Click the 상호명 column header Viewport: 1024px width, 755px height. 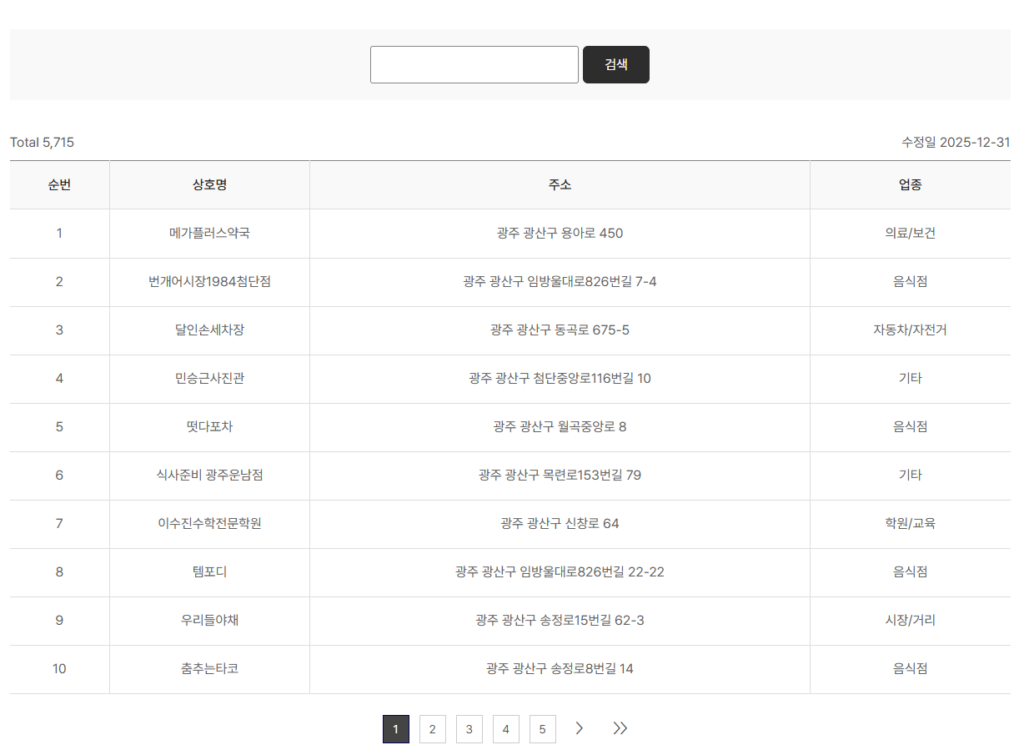pos(209,185)
